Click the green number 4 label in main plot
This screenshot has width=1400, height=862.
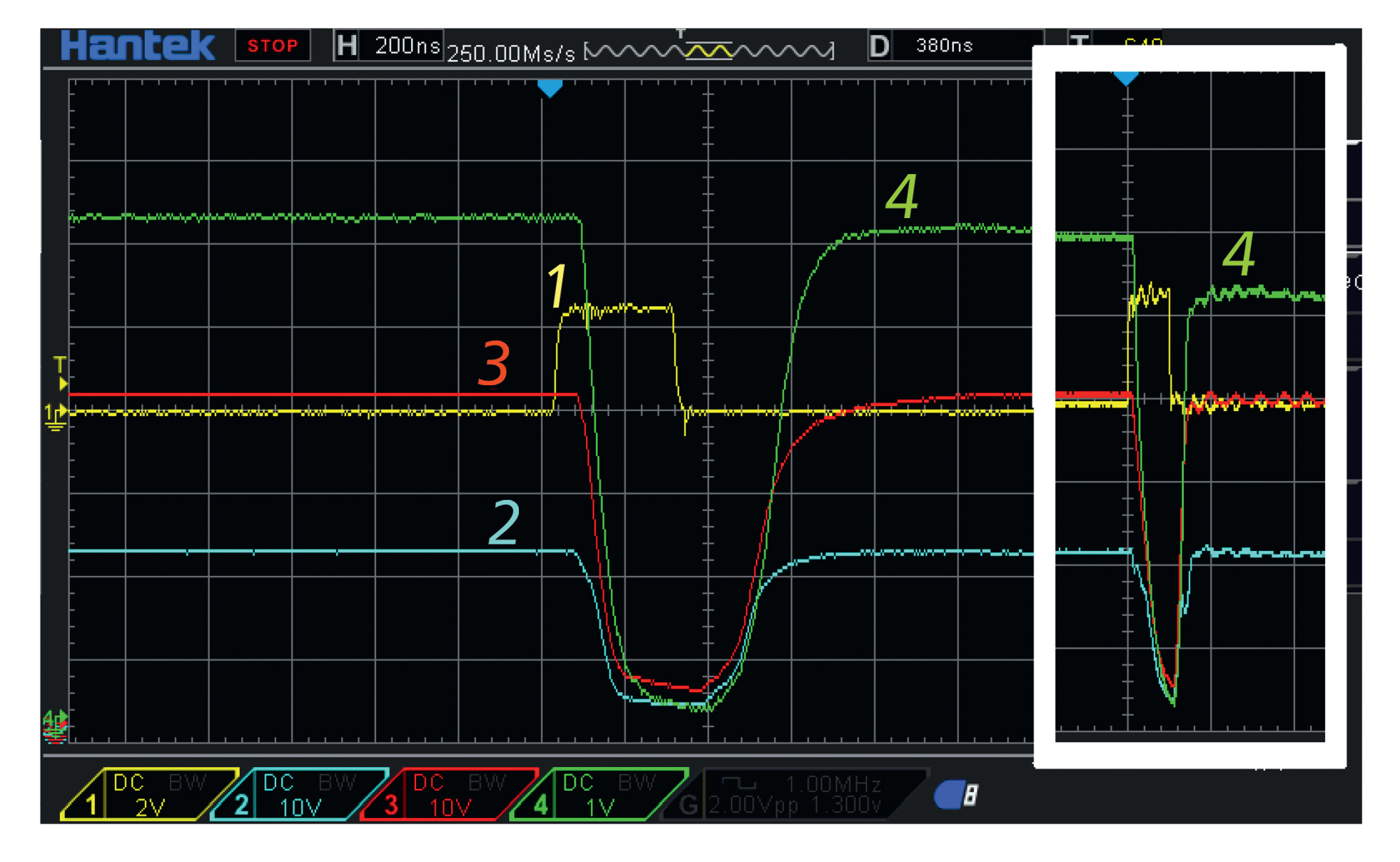[x=901, y=196]
